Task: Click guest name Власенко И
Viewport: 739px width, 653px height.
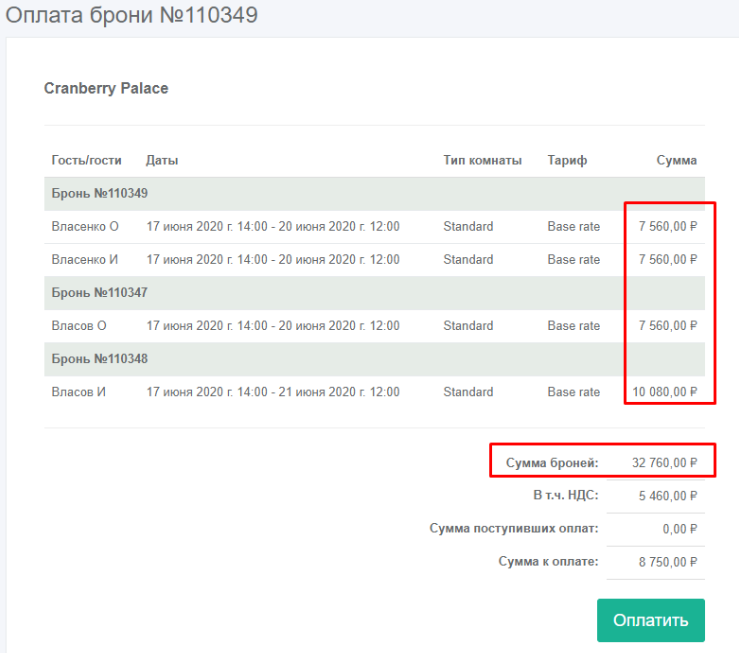Action: click(85, 259)
